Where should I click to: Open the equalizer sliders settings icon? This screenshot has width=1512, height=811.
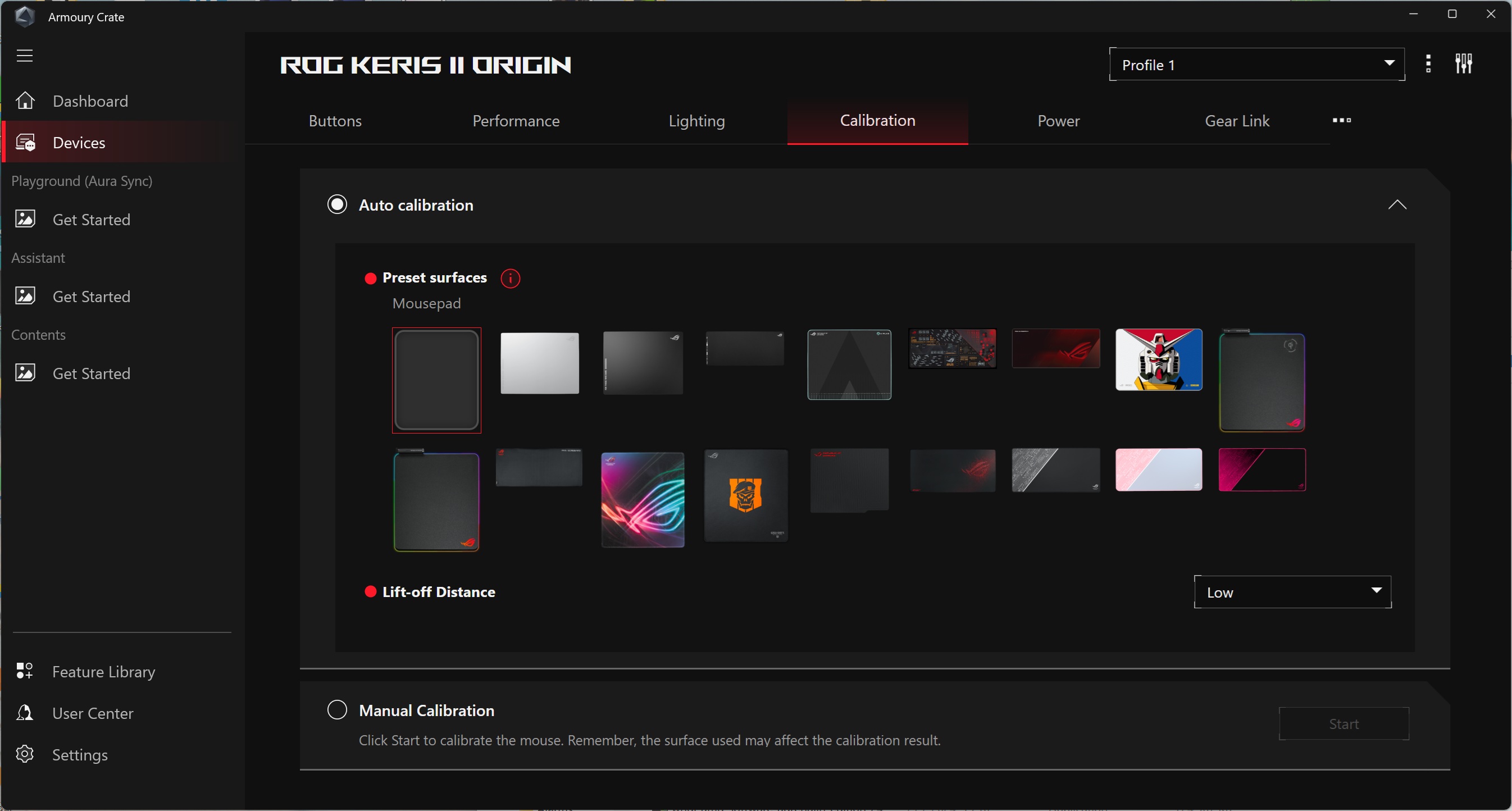pyautogui.click(x=1464, y=63)
